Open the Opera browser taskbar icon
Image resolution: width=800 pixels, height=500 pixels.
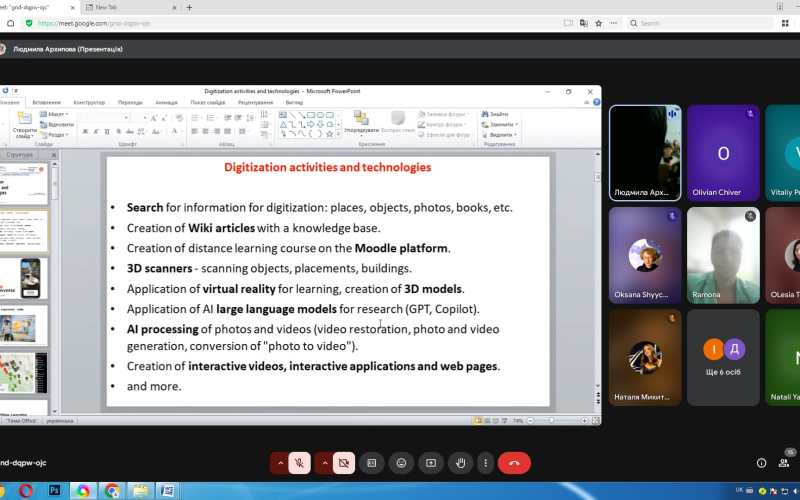[x=26, y=491]
